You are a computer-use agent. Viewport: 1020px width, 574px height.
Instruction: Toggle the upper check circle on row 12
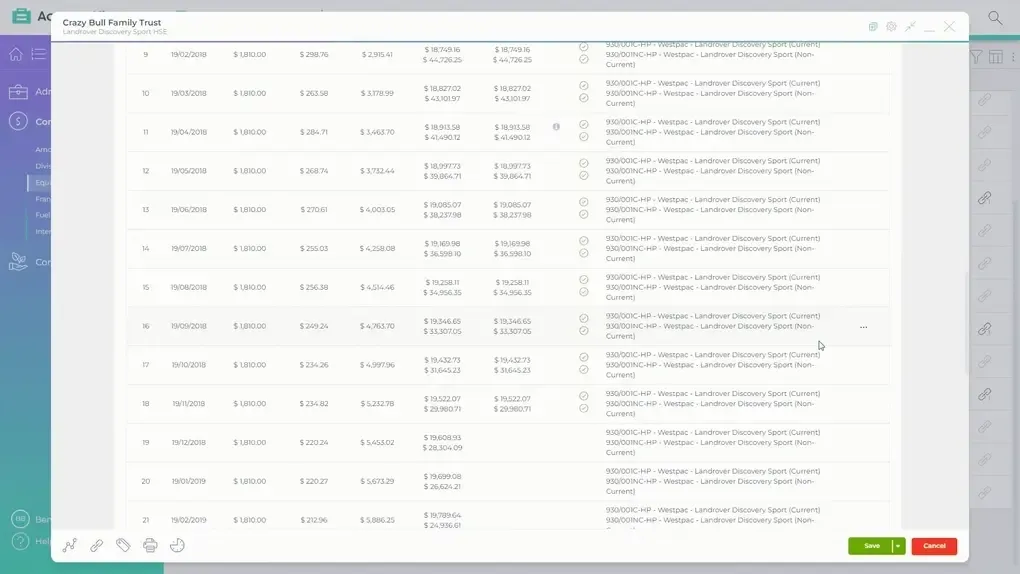click(x=584, y=163)
